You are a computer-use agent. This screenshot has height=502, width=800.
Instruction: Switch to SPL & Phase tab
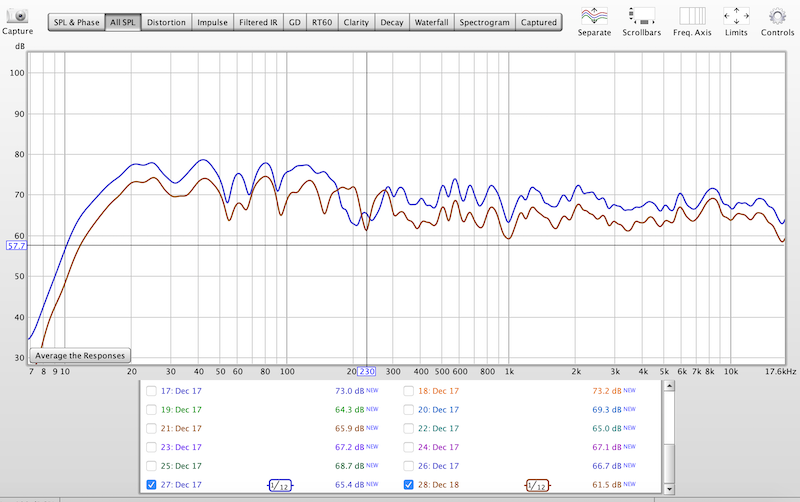point(77,22)
